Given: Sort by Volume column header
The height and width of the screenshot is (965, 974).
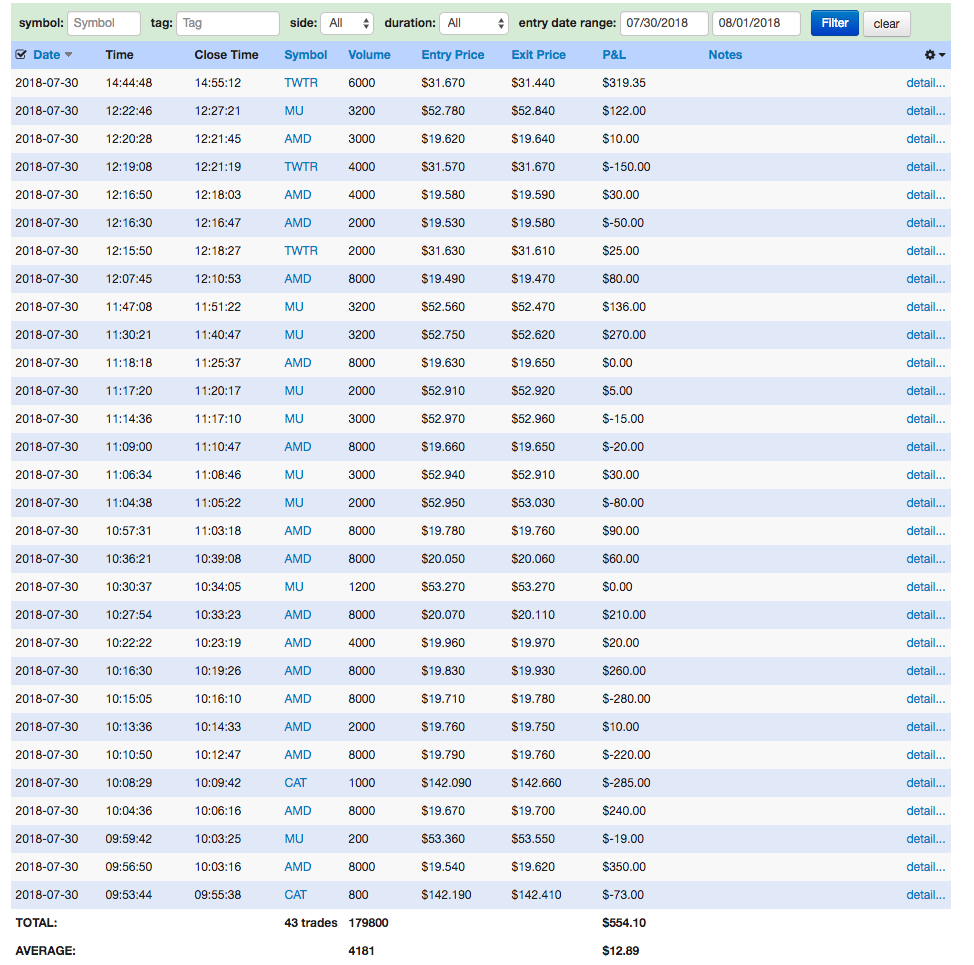Looking at the screenshot, I should pyautogui.click(x=369, y=55).
